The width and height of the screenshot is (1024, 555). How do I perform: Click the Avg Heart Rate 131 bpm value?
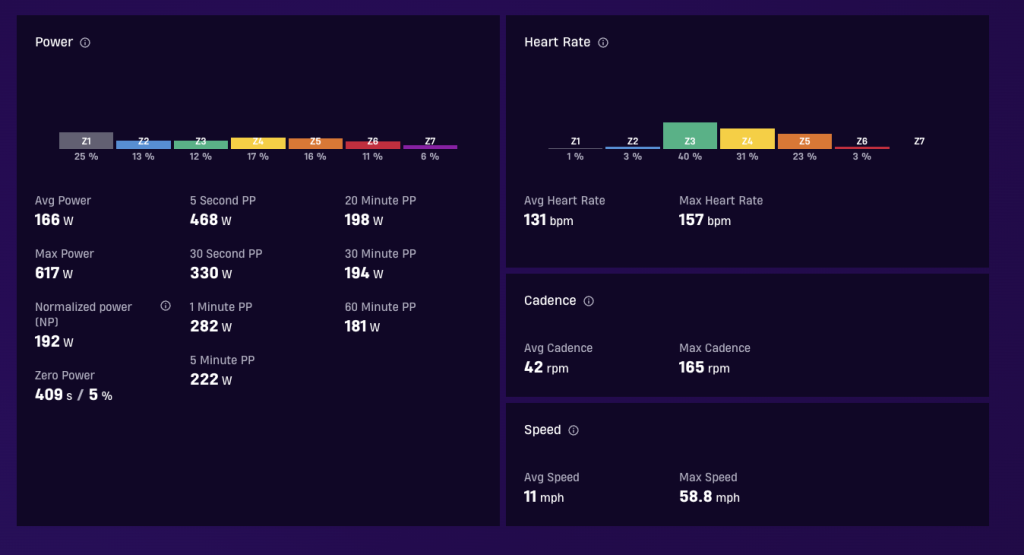(x=549, y=220)
